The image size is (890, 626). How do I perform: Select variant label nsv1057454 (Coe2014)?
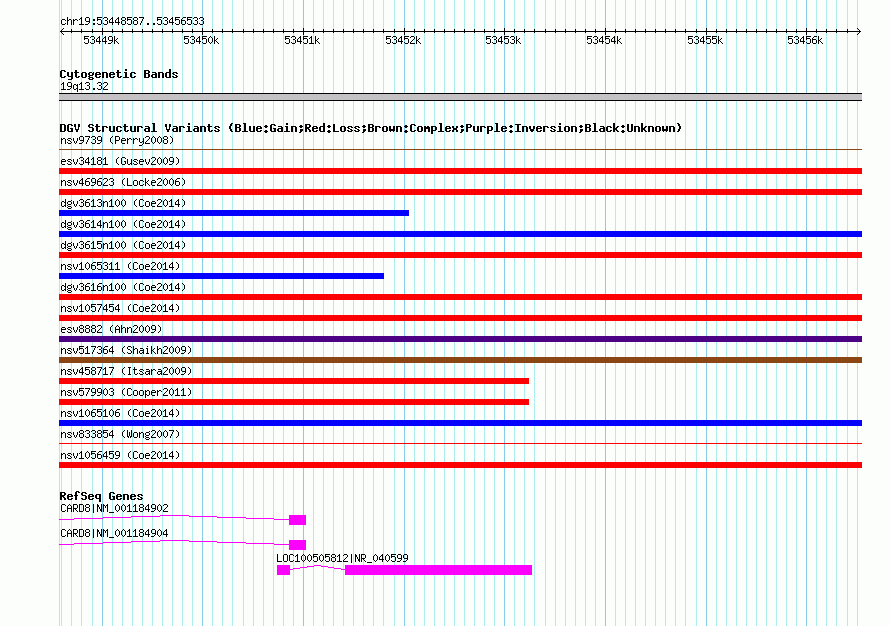point(120,308)
